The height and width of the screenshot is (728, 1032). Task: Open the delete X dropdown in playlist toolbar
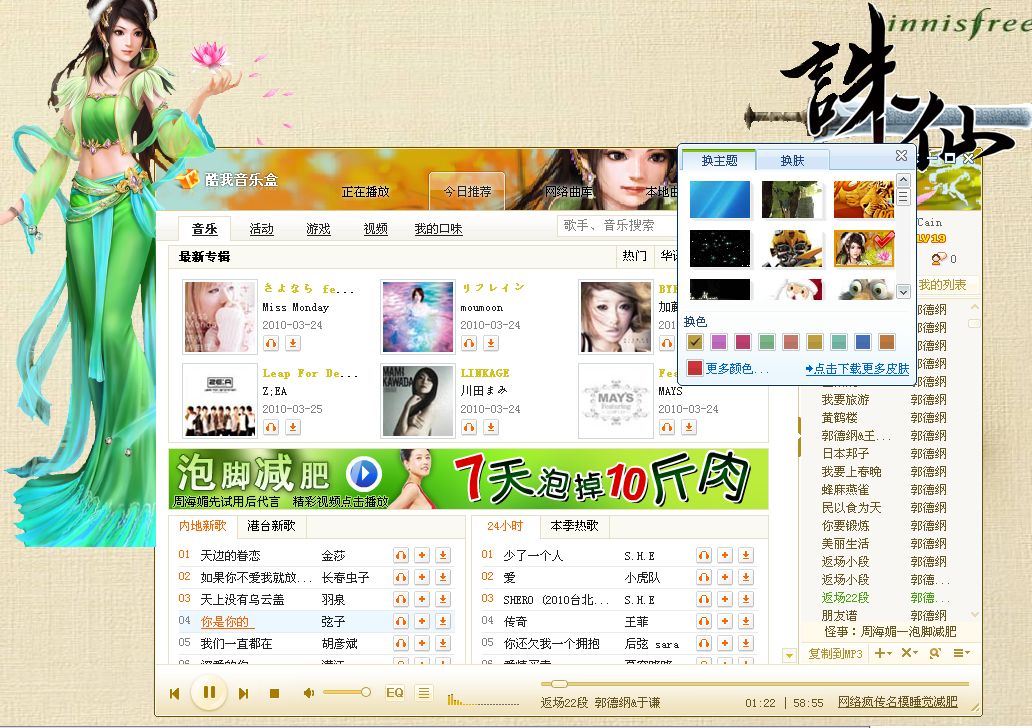[909, 653]
